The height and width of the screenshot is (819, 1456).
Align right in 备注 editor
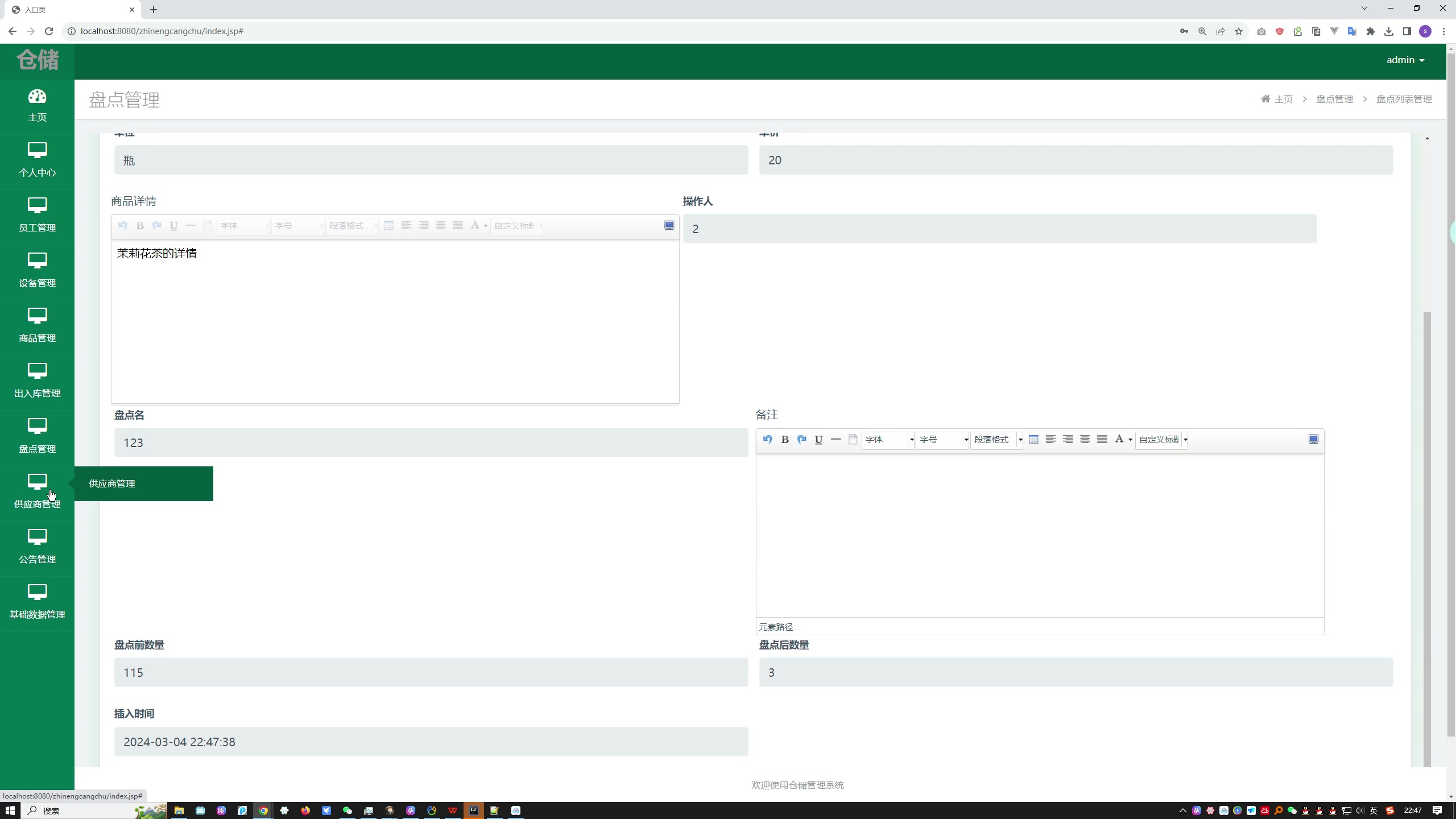[1068, 439]
